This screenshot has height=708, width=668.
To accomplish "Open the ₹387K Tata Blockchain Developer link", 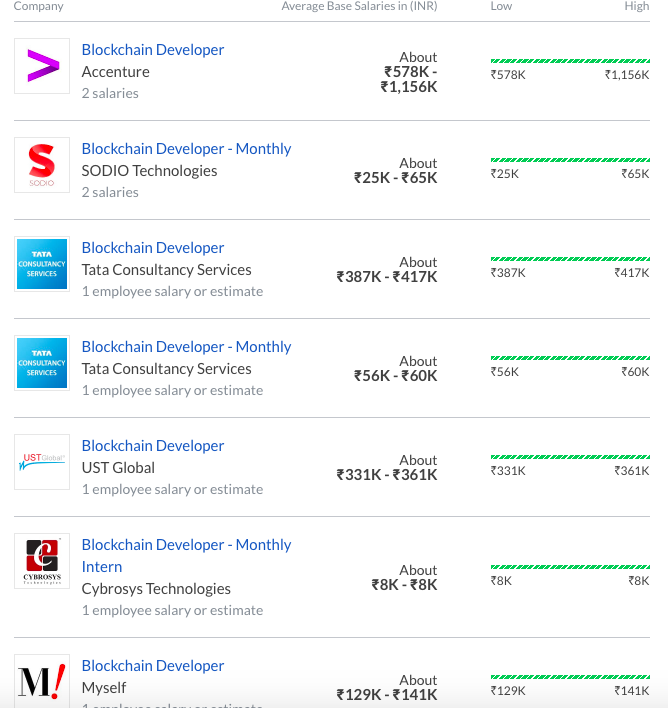I will 153,248.
